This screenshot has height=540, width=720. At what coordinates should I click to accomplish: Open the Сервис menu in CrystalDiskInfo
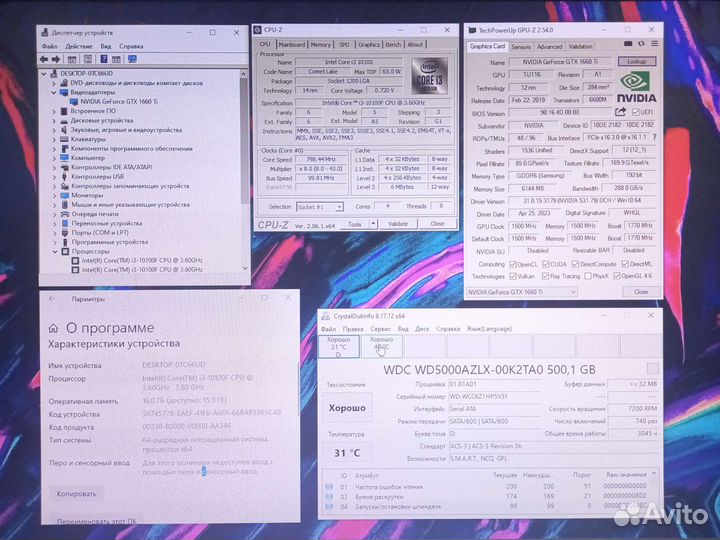380,329
